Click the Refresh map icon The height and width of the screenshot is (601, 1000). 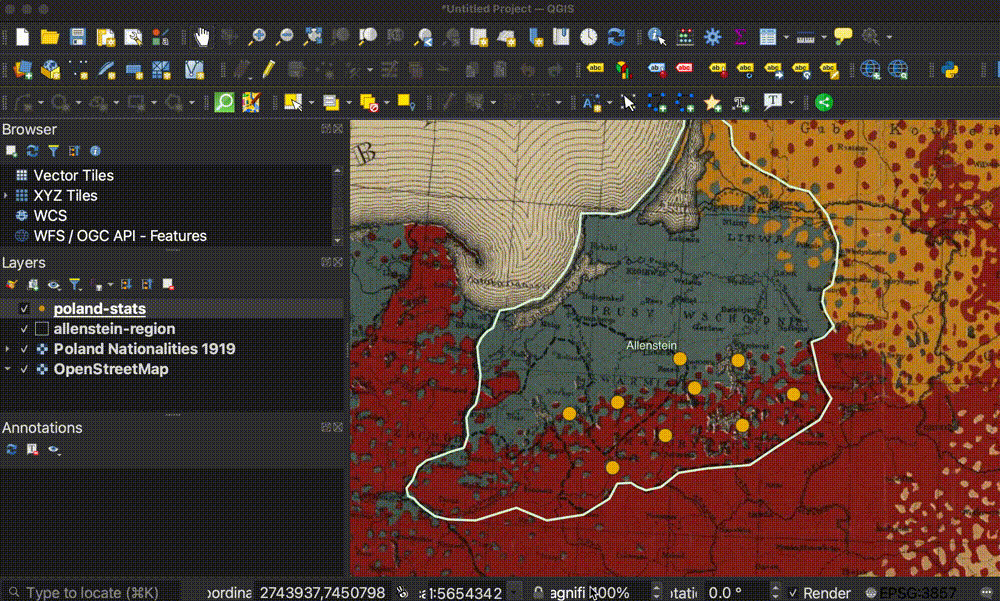[x=616, y=37]
